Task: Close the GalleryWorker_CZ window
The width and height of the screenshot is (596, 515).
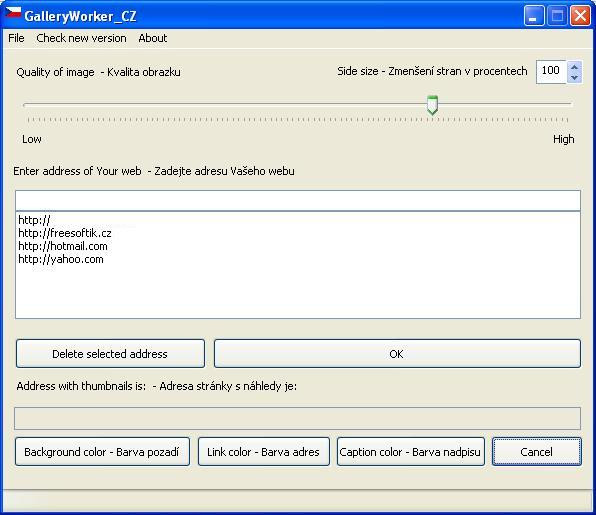Action: click(580, 16)
